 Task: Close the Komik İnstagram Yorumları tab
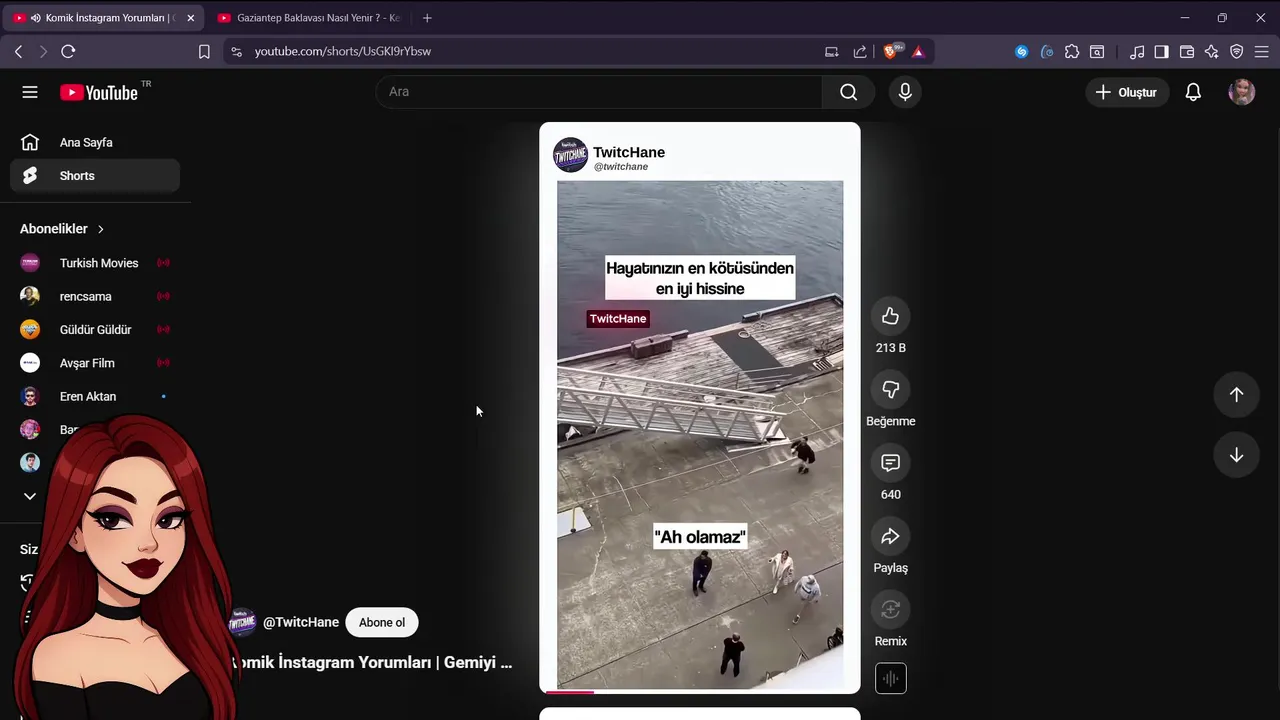pyautogui.click(x=190, y=18)
